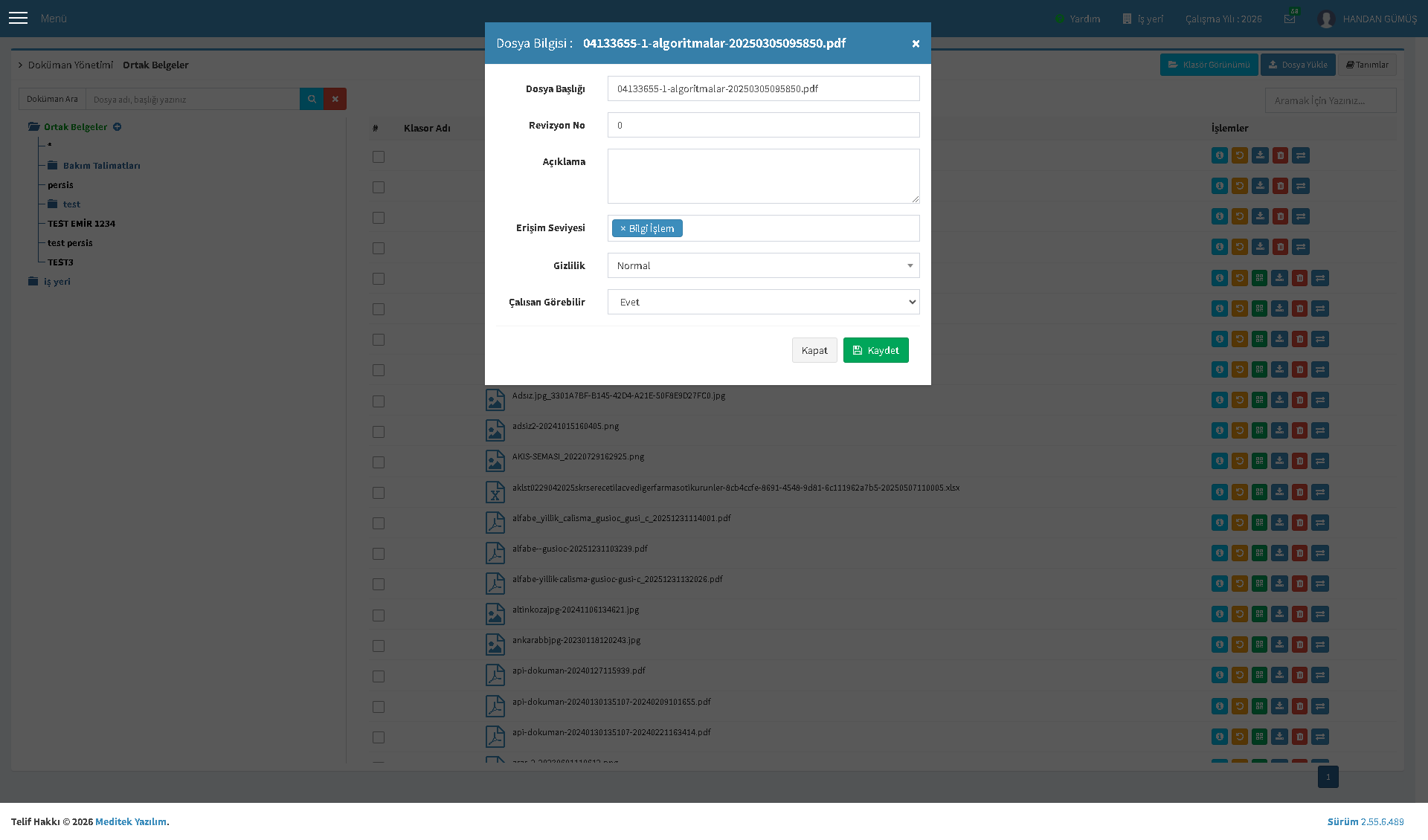Tick checkbox for altinkozajpg-20241106134621.jpg row
This screenshot has width=1428, height=840.
click(379, 616)
